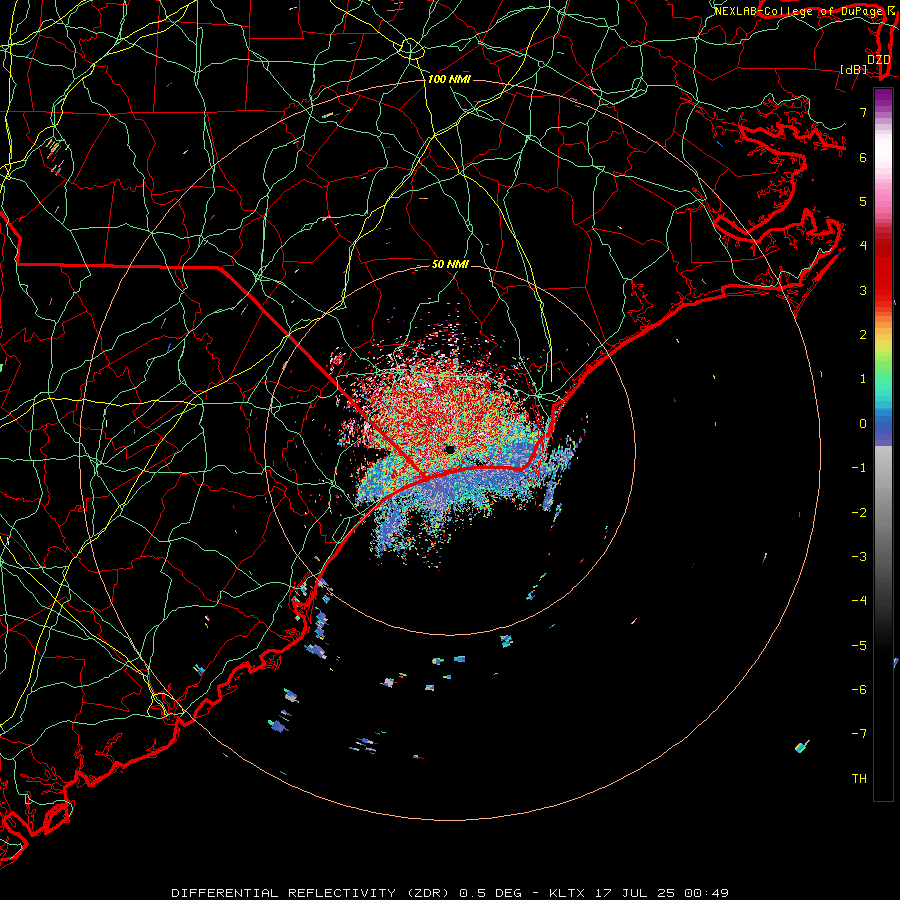Screen dimensions: 900x900
Task: Click the 2 value on the color scale
Action: (863, 335)
